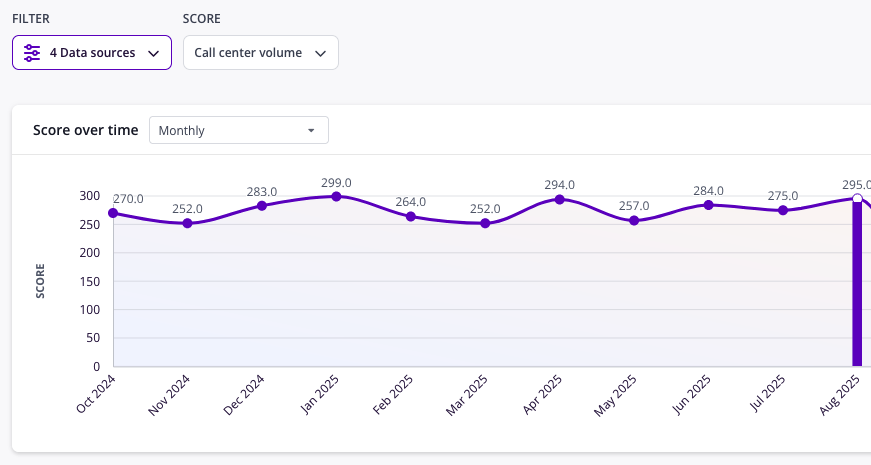
Task: Click the 299.0 value label
Action: click(337, 183)
